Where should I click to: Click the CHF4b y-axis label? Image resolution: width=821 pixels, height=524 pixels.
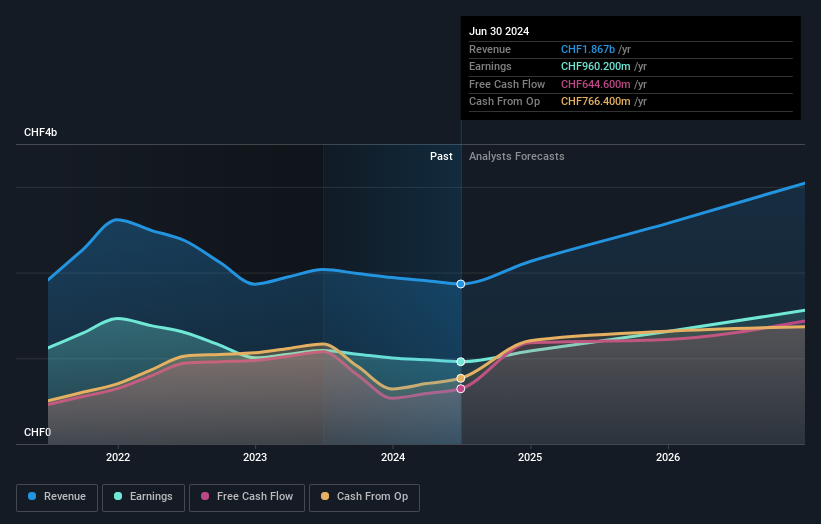40,132
